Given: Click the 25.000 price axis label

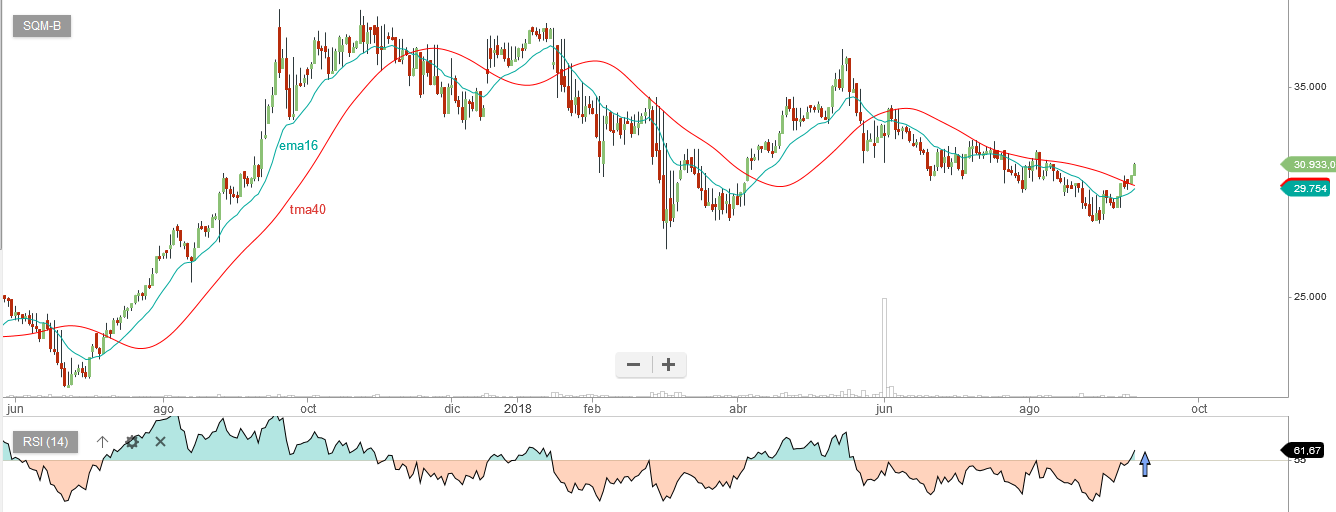Looking at the screenshot, I should [x=1309, y=297].
